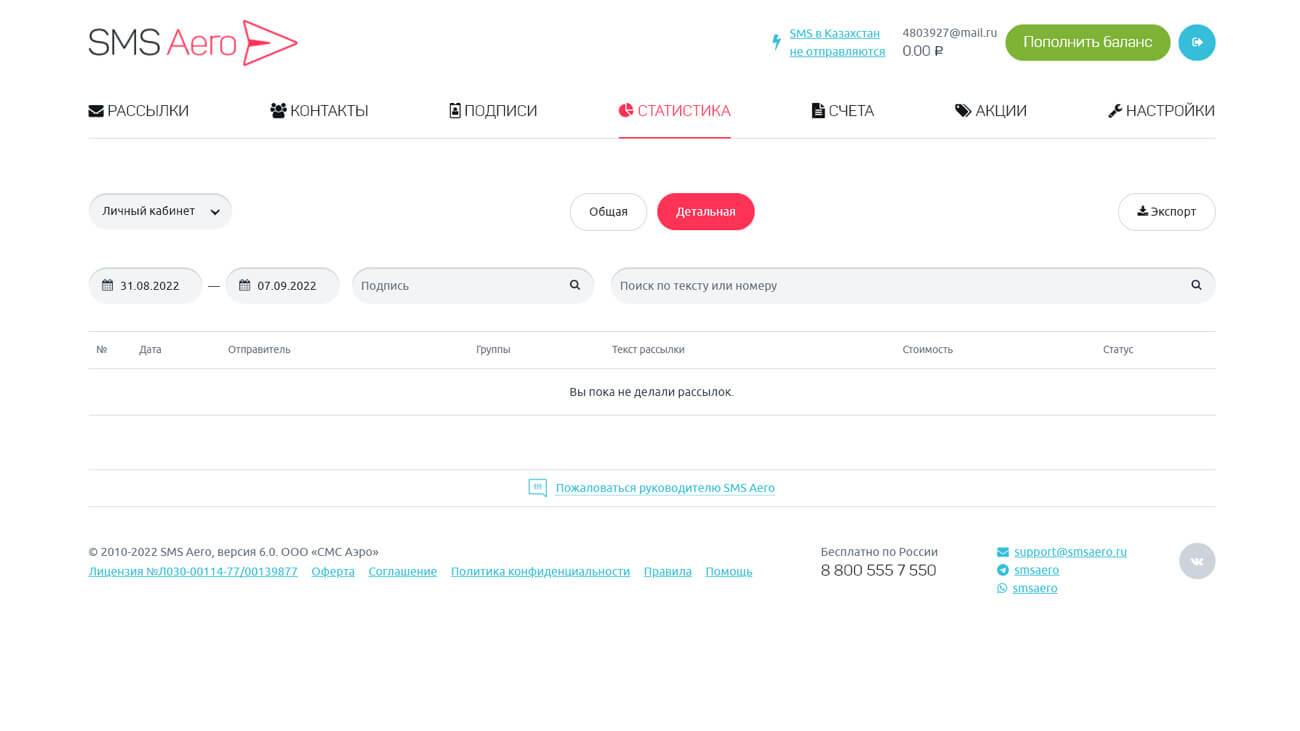
Task: Click the search icon in Подпись field
Action: (575, 285)
